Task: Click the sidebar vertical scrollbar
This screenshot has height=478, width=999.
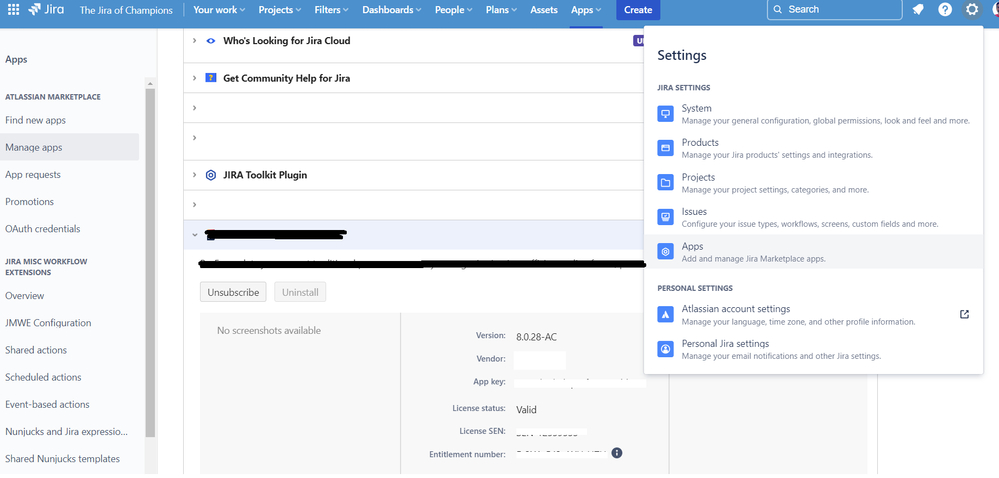Action: [150, 261]
